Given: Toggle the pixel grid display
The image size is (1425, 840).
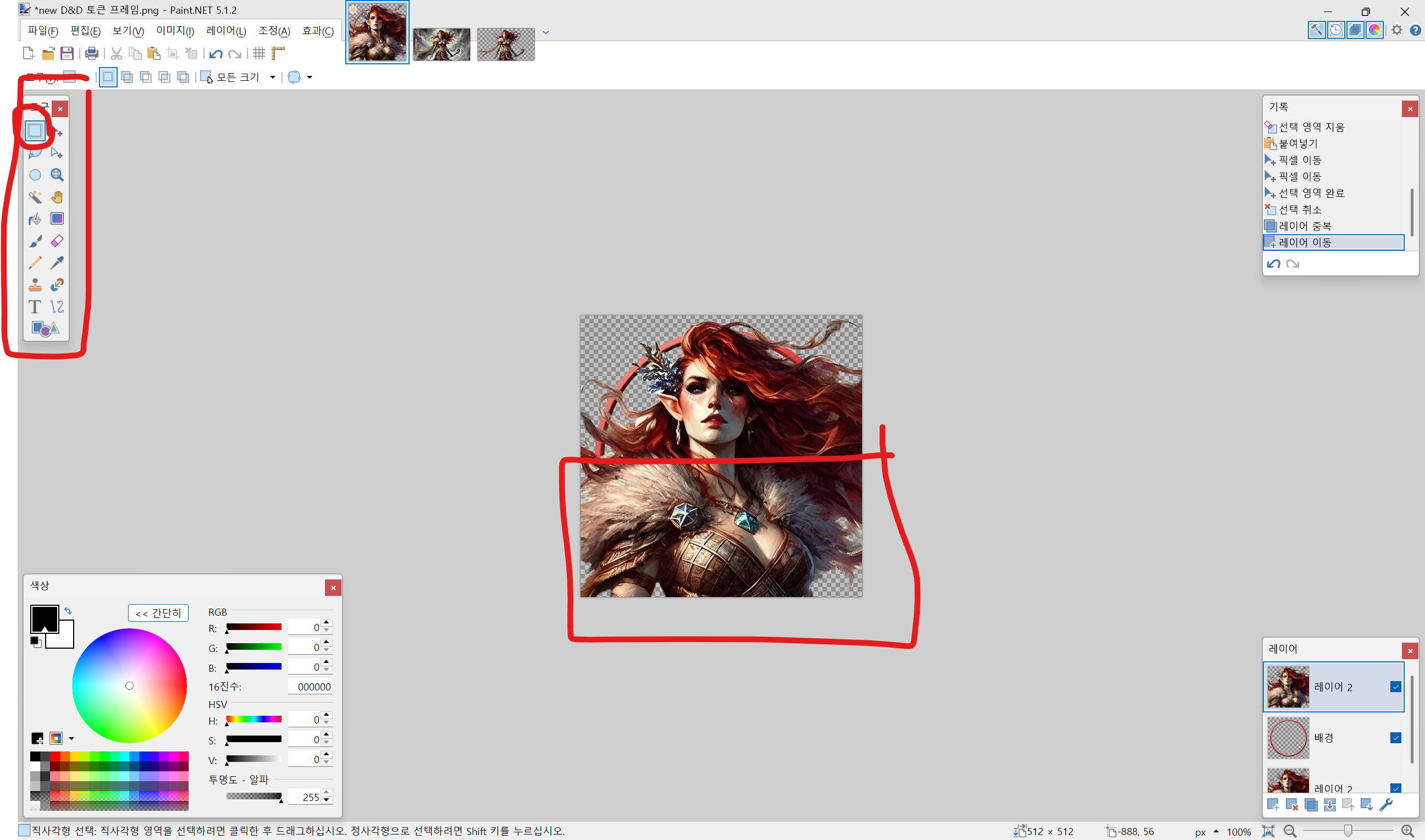Looking at the screenshot, I should 259,53.
